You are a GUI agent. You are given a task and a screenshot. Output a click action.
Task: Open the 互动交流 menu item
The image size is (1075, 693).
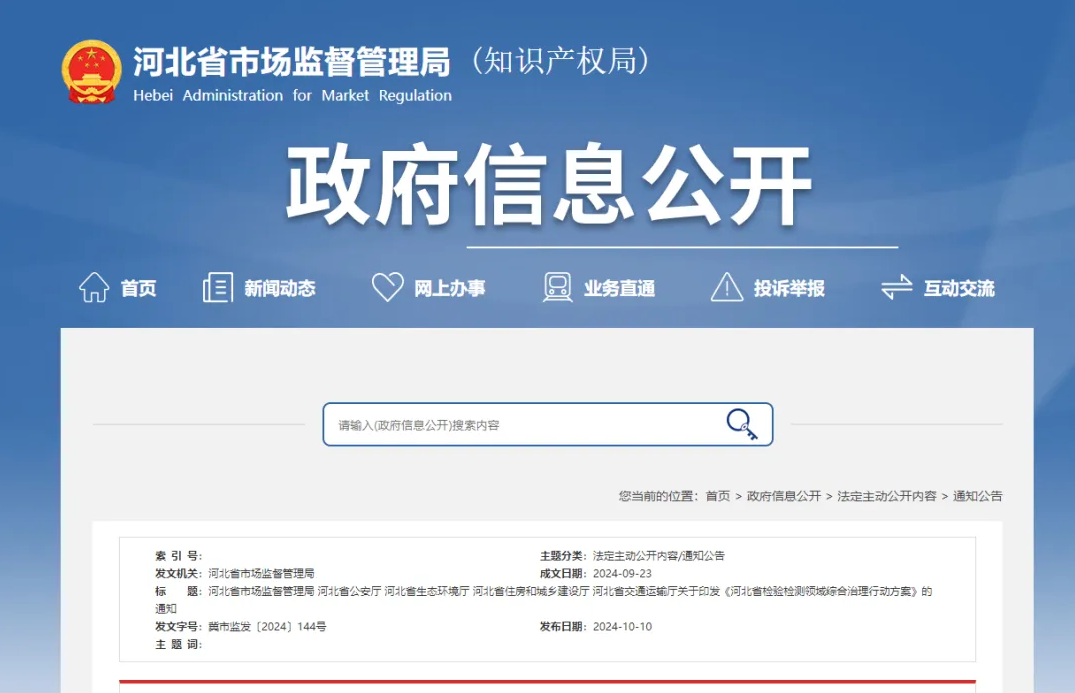point(959,289)
